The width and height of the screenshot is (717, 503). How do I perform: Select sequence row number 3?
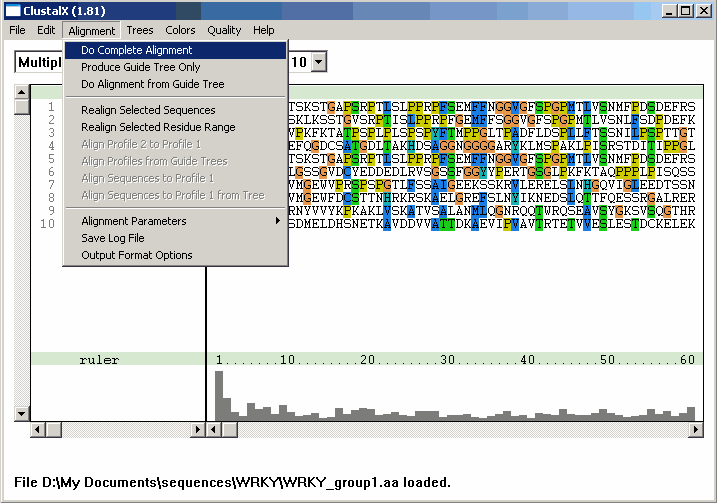[51, 133]
